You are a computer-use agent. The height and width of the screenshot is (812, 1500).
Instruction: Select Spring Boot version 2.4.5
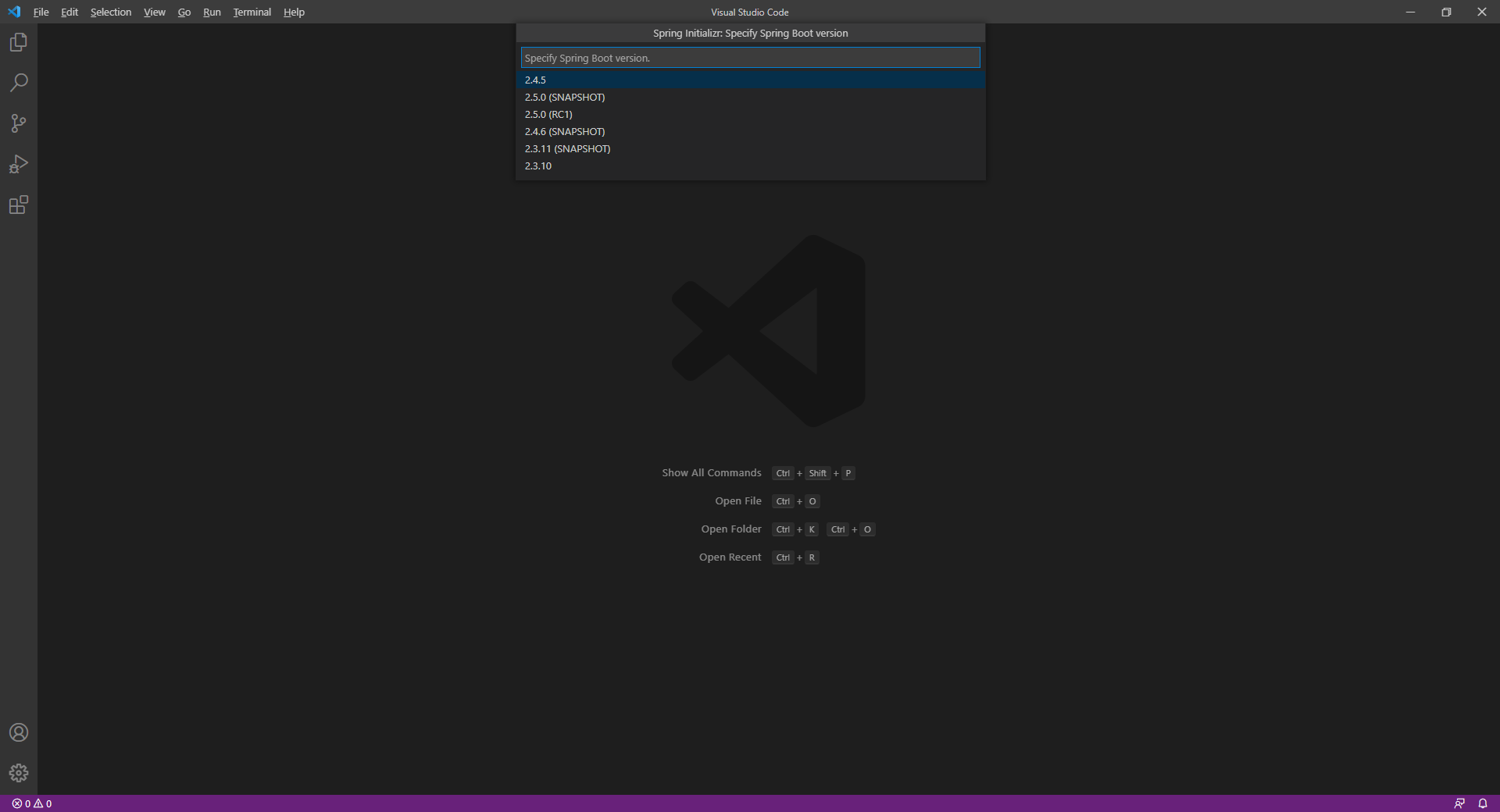pos(750,80)
